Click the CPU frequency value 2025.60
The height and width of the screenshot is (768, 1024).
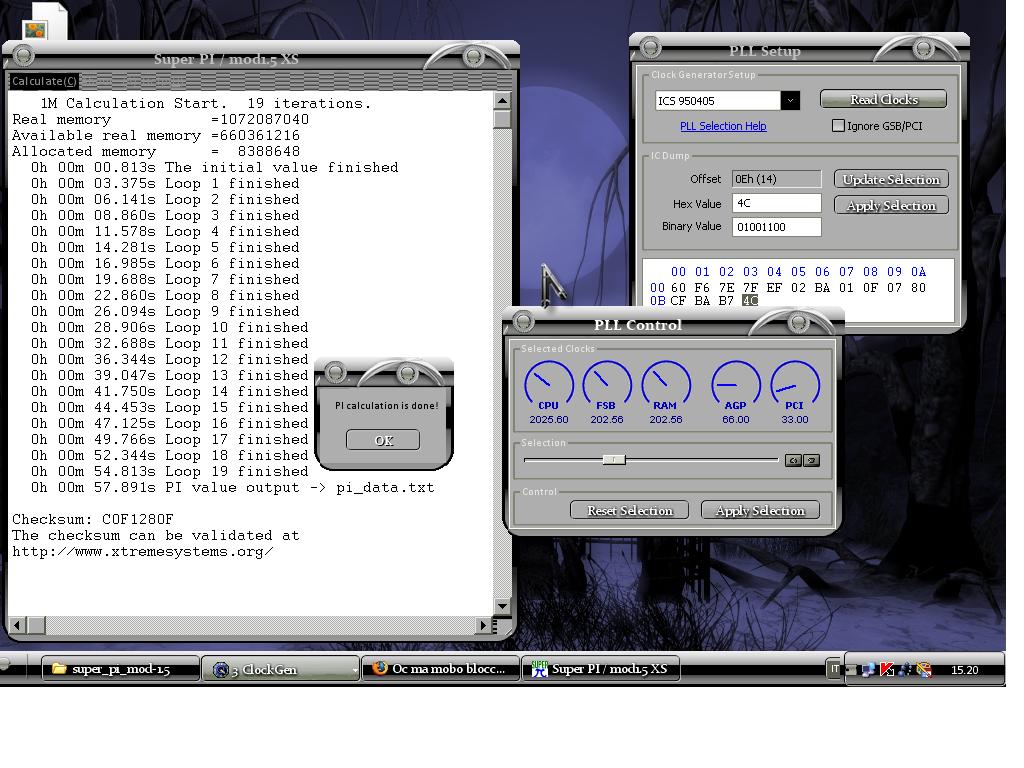pyautogui.click(x=549, y=419)
